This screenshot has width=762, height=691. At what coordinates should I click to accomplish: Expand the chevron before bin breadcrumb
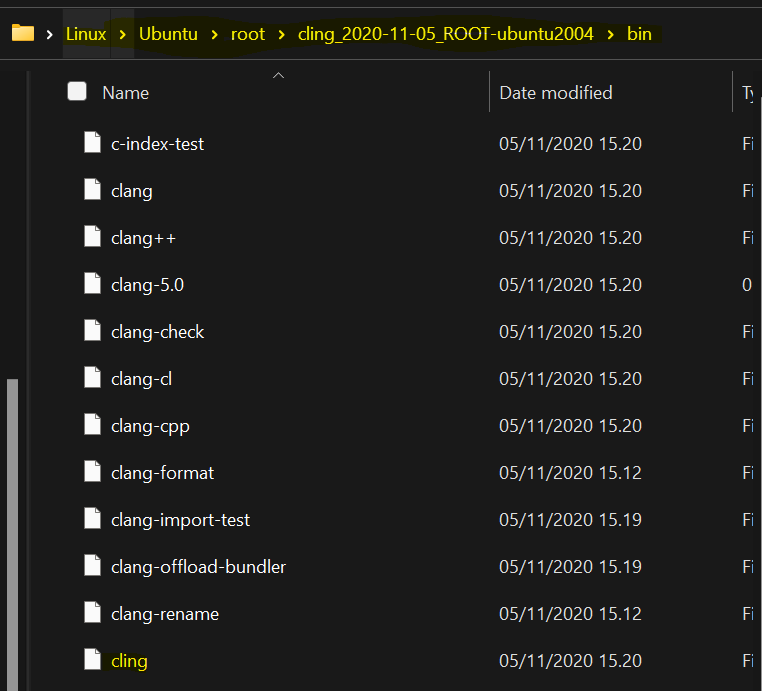[610, 35]
